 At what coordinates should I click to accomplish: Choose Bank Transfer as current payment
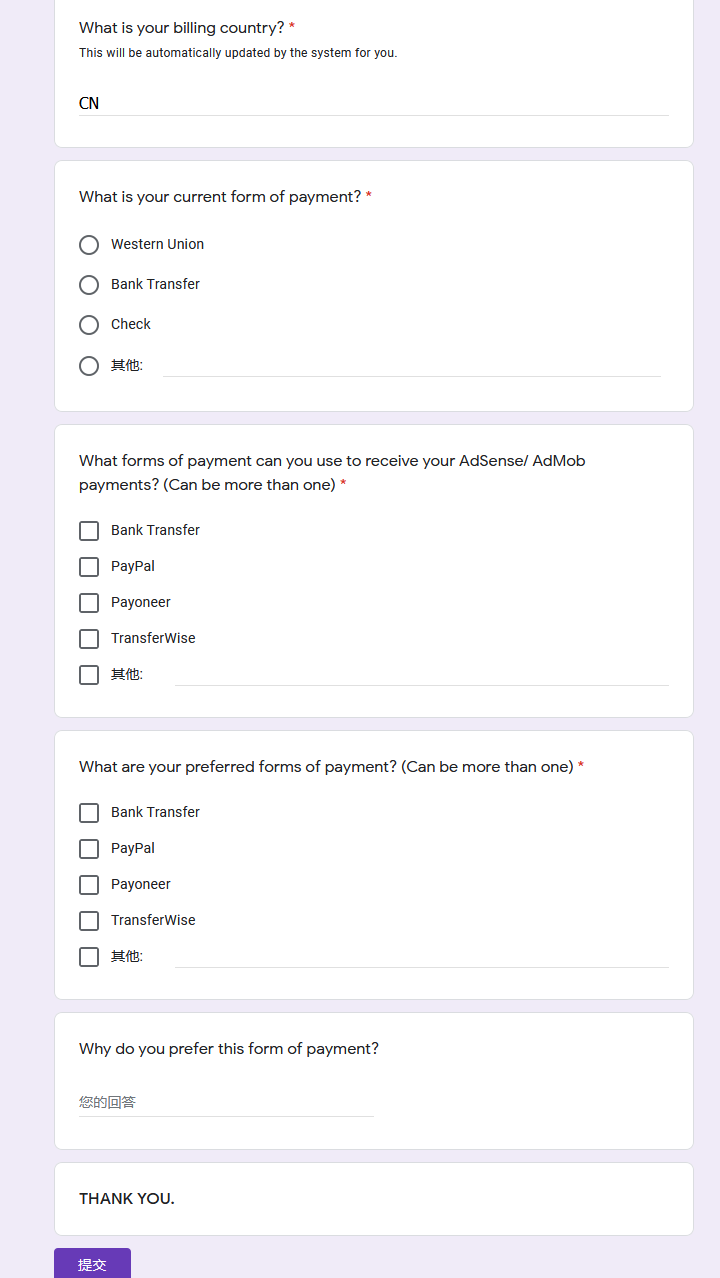pos(89,285)
